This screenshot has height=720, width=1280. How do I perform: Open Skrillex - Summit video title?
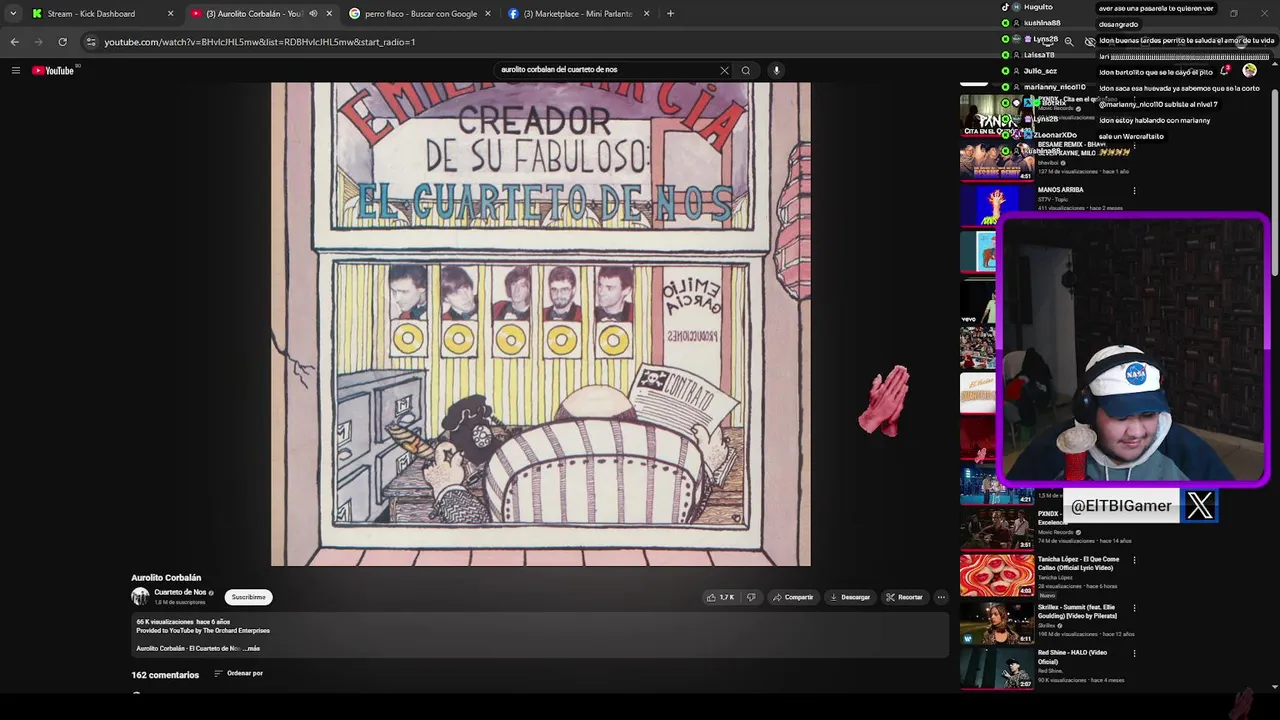tap(1078, 611)
